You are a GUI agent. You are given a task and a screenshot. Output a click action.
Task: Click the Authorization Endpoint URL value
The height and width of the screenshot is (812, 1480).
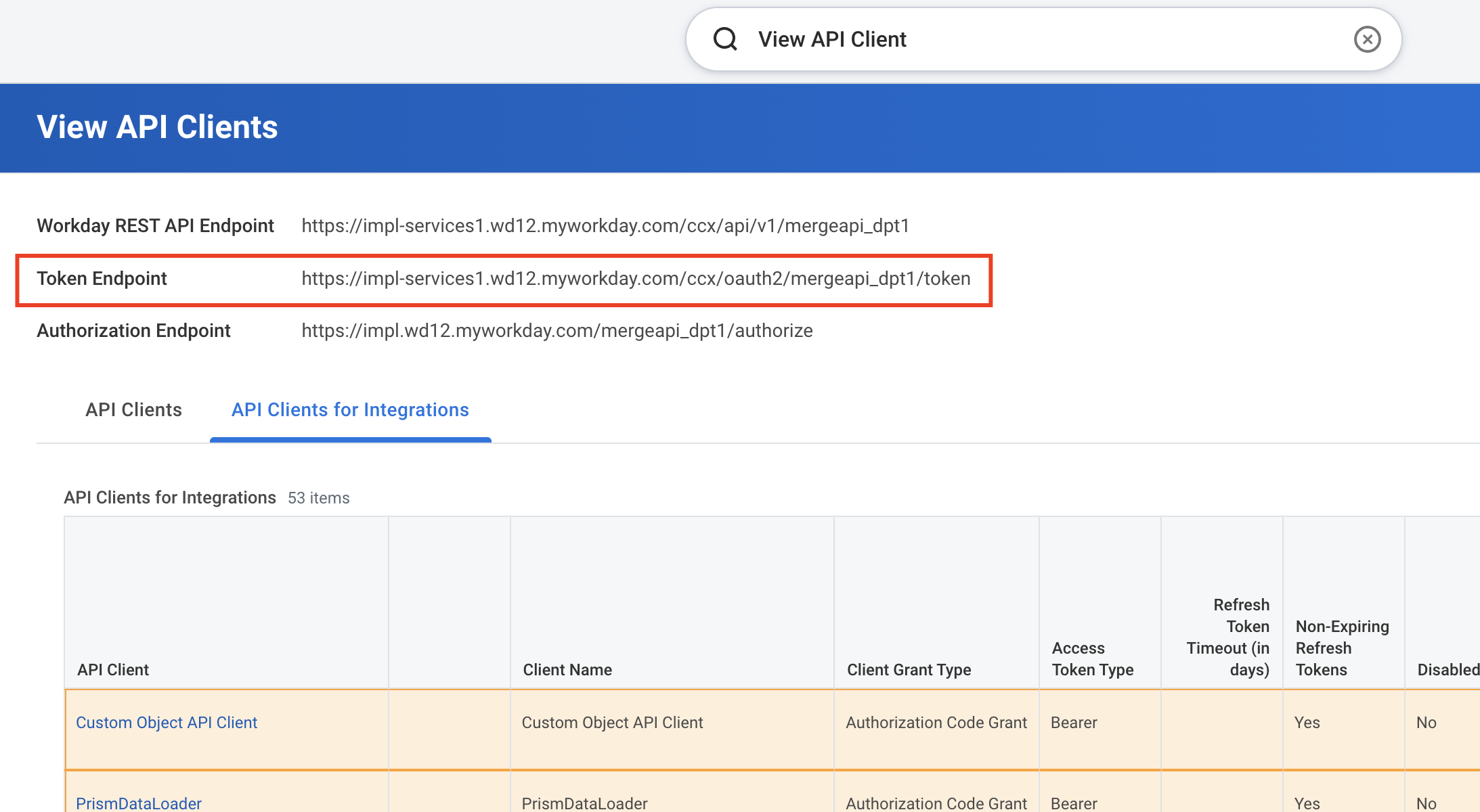point(557,330)
